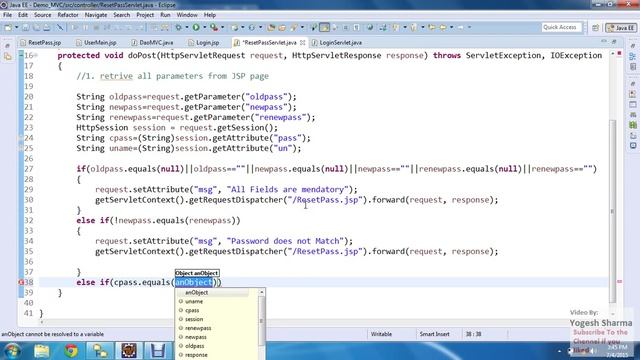Image resolution: width=640 pixels, height=360 pixels.
Task: Click the error marker on line 38
Action: coord(21,282)
